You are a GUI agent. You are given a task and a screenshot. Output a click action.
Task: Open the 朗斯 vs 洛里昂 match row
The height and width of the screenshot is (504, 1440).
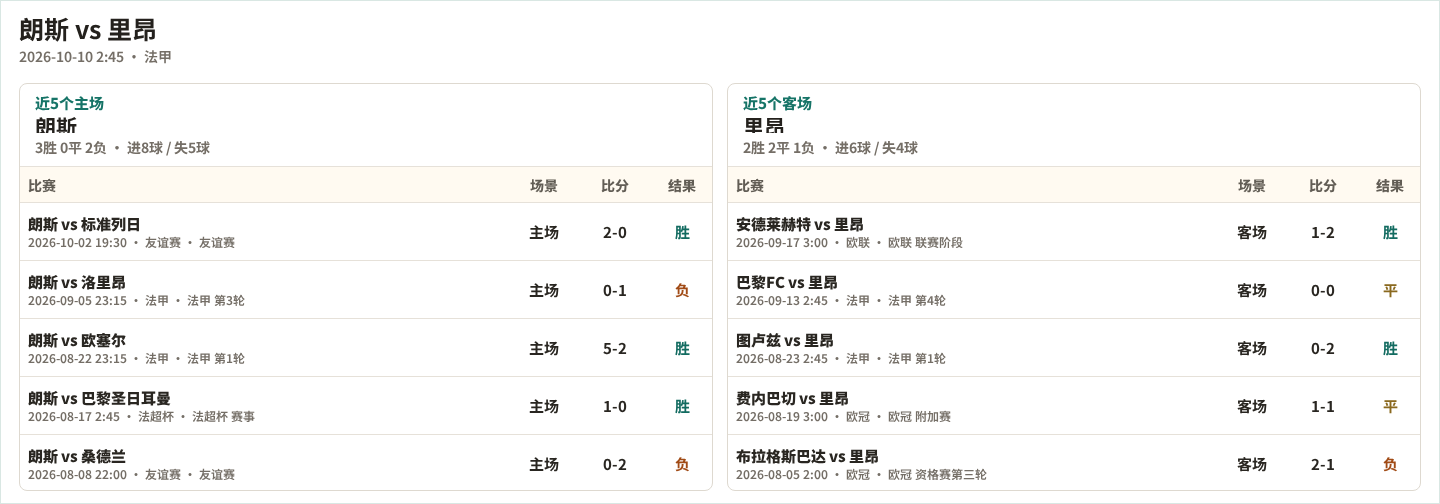366,290
